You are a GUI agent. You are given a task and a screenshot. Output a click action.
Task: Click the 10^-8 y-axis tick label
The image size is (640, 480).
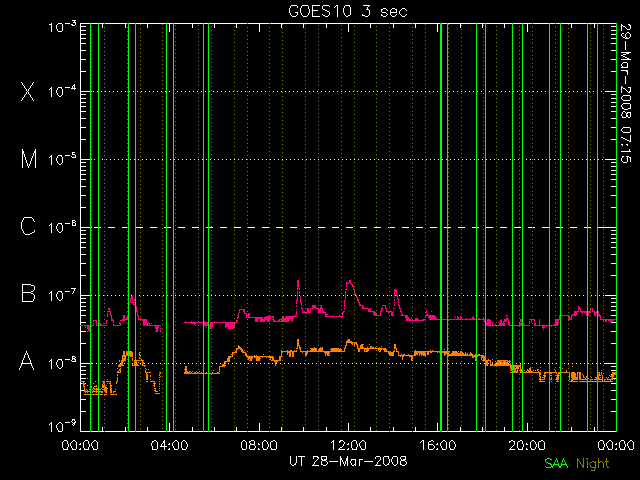click(x=62, y=363)
